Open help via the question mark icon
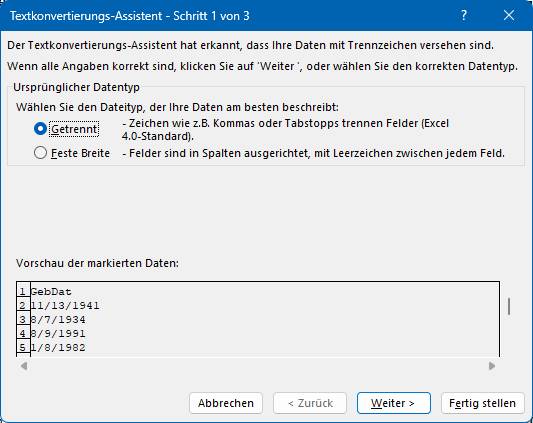Image resolution: width=533 pixels, height=423 pixels. (x=464, y=15)
